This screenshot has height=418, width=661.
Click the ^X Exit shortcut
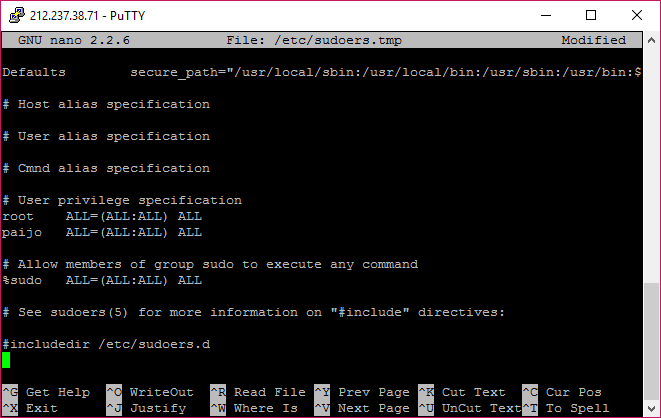[30, 408]
